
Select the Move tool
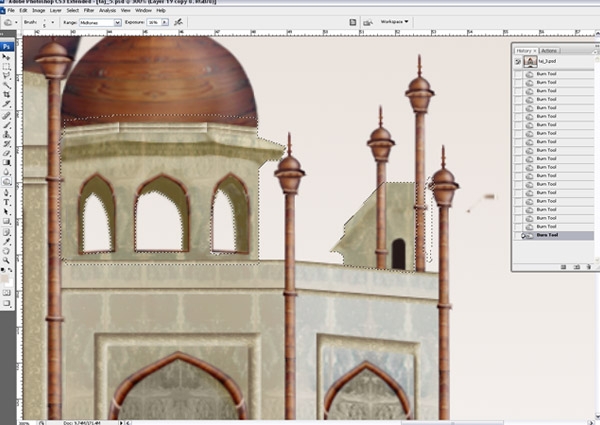coord(6,57)
